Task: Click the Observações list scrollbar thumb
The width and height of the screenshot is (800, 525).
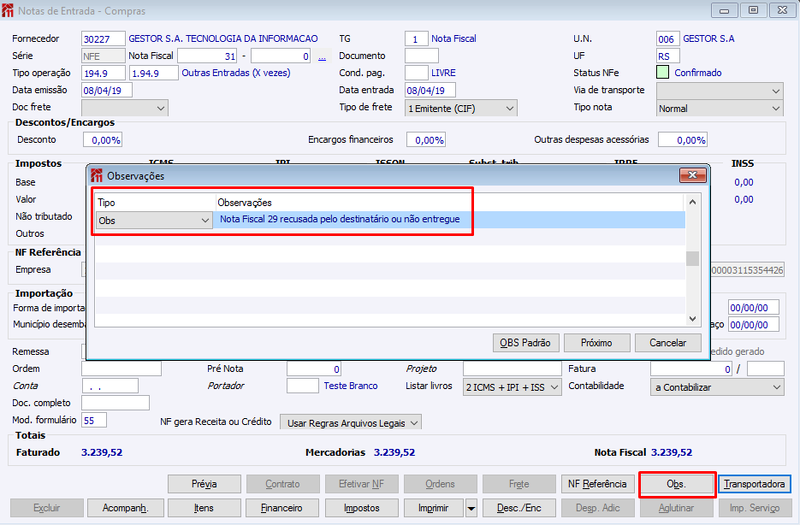Action: pos(692,259)
